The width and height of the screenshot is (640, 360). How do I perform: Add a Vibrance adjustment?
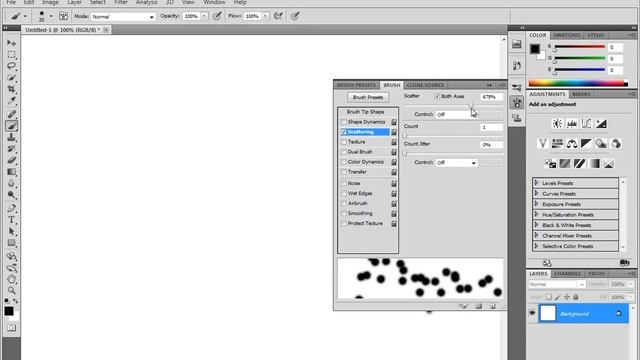click(x=542, y=143)
